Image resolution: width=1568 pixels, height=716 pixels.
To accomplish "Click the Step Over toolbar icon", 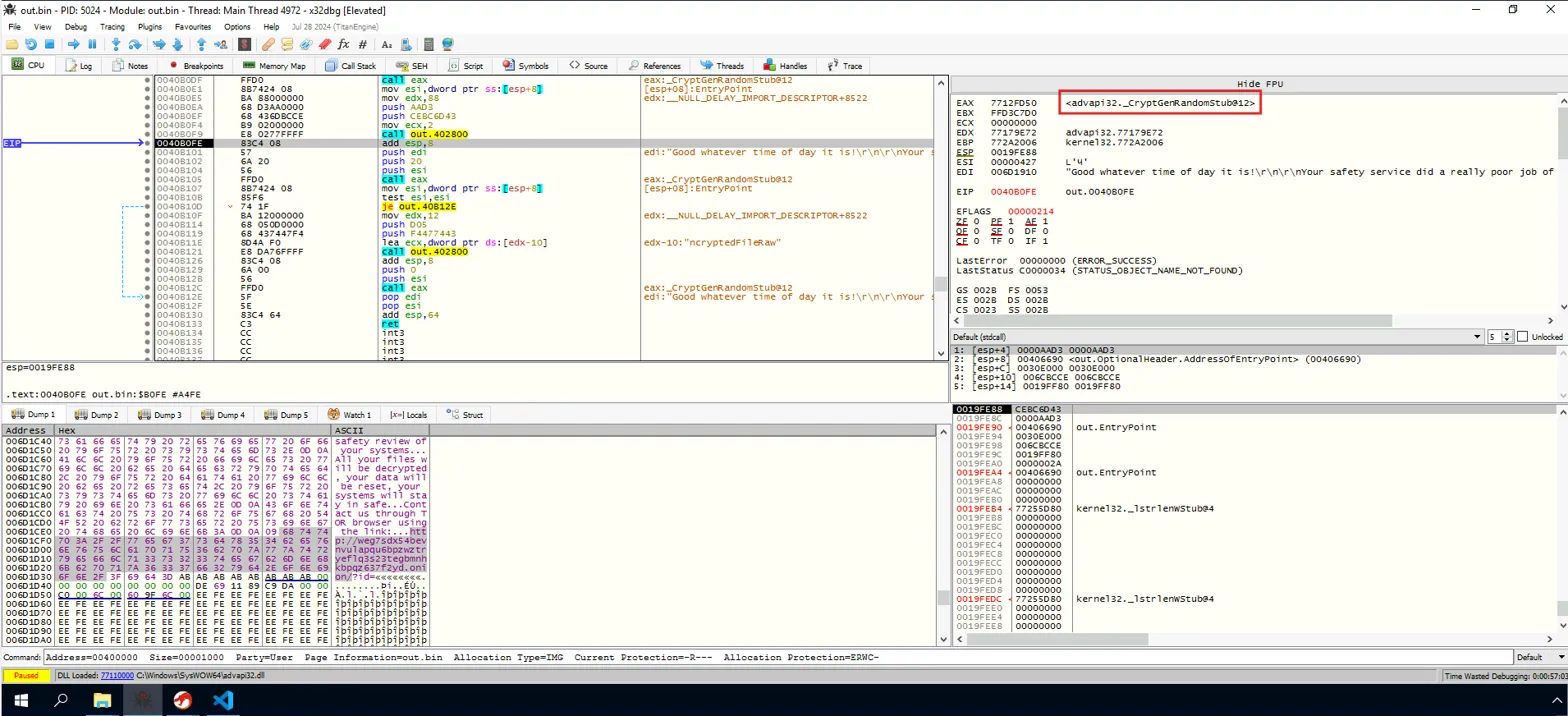I will coord(136,44).
